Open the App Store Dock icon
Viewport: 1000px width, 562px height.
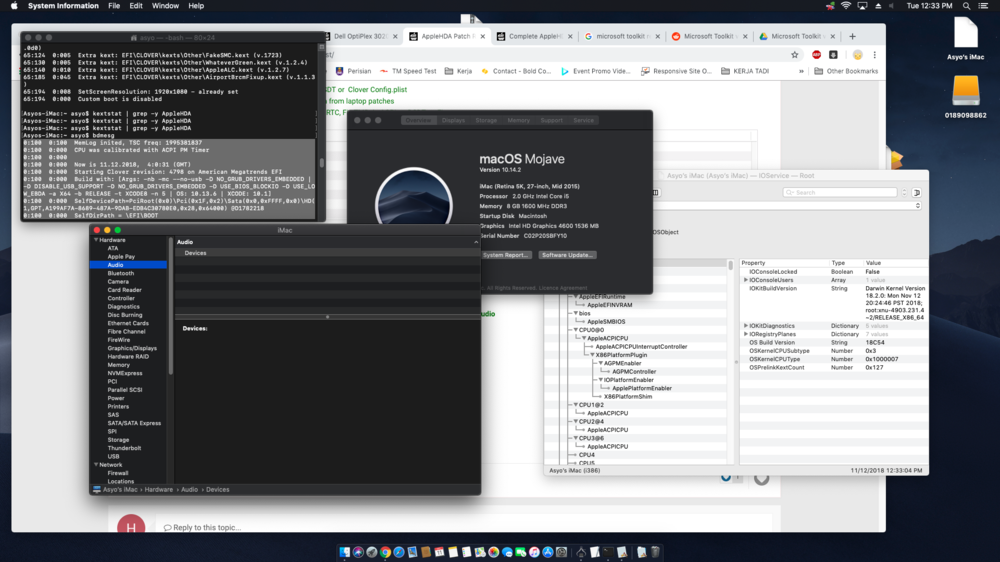[x=548, y=552]
